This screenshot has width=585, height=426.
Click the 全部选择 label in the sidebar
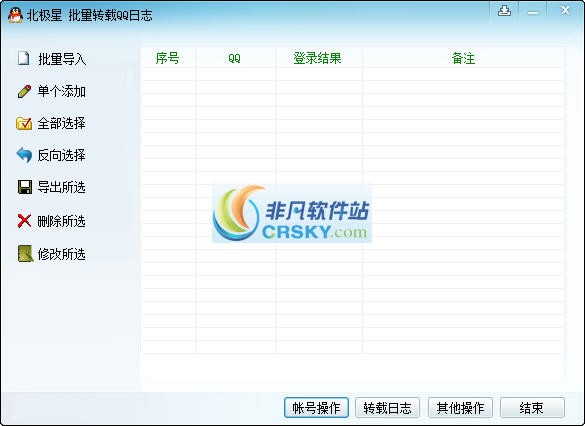coord(62,123)
